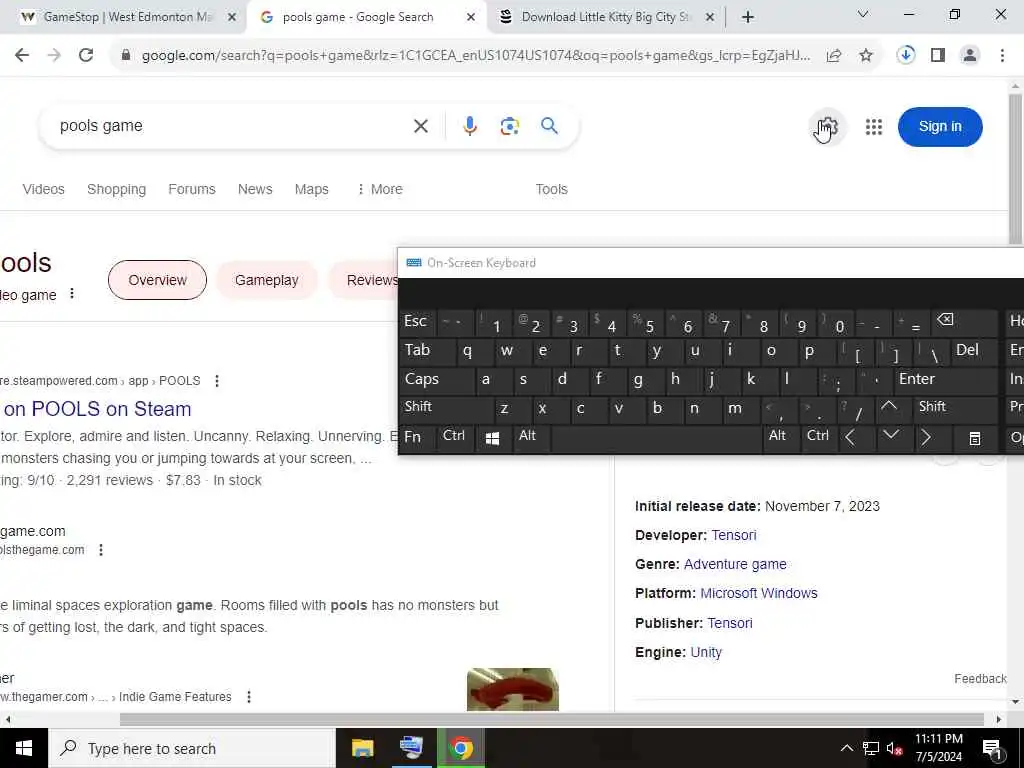Screen dimensions: 1024x768
Task: Open options for the Steam result
Action: pos(217,381)
